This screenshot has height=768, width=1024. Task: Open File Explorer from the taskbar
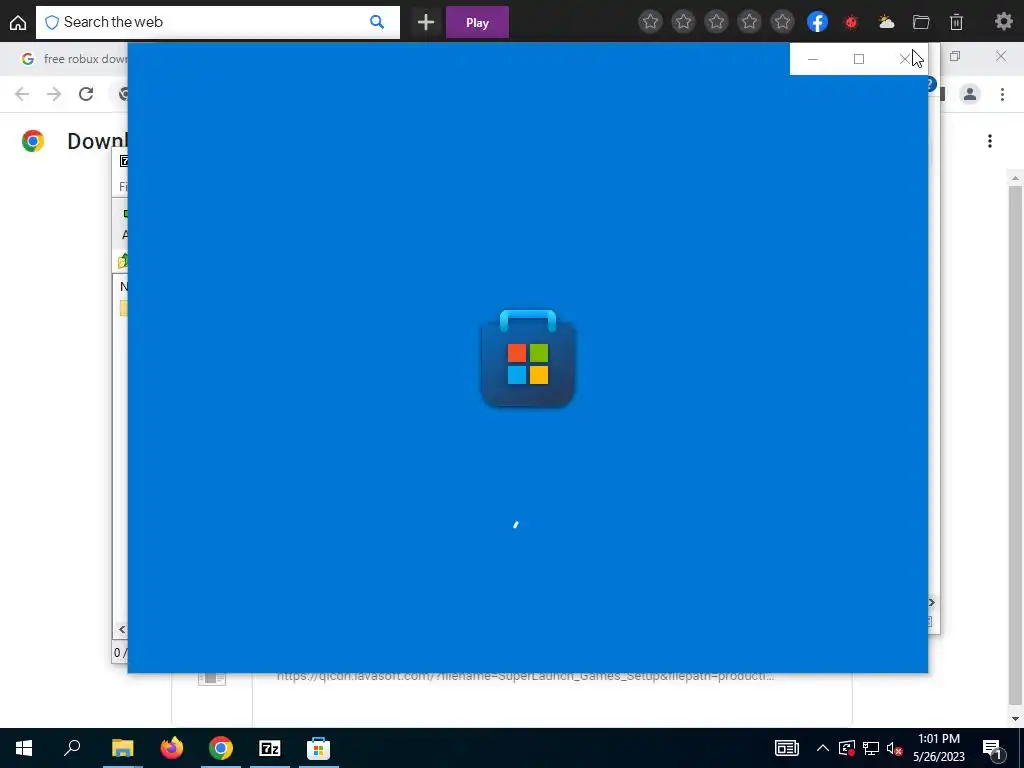pos(122,748)
